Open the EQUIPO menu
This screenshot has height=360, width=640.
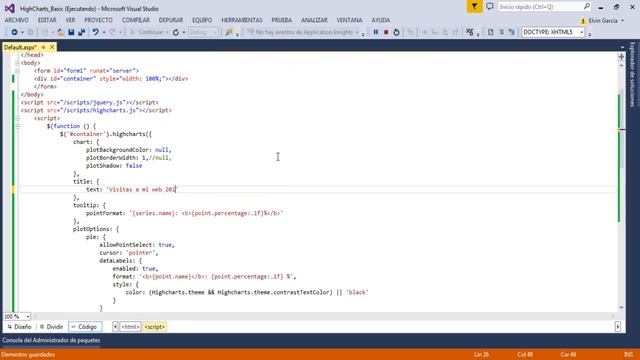(x=202, y=20)
